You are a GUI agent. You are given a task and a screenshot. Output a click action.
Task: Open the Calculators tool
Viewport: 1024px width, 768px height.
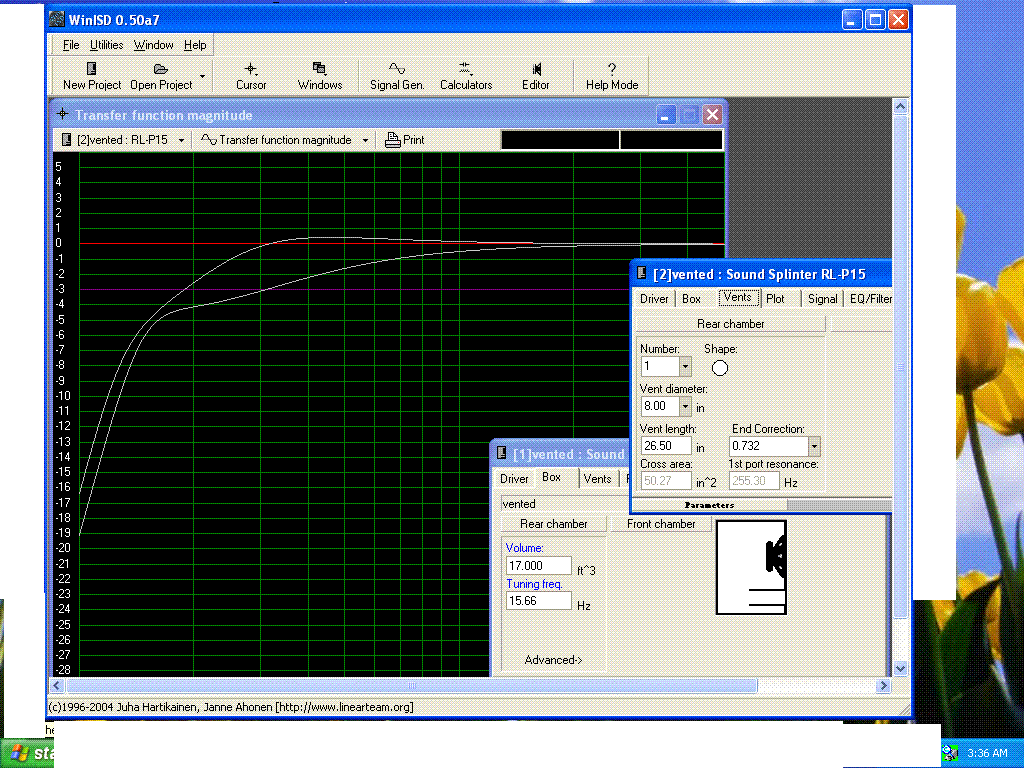466,76
